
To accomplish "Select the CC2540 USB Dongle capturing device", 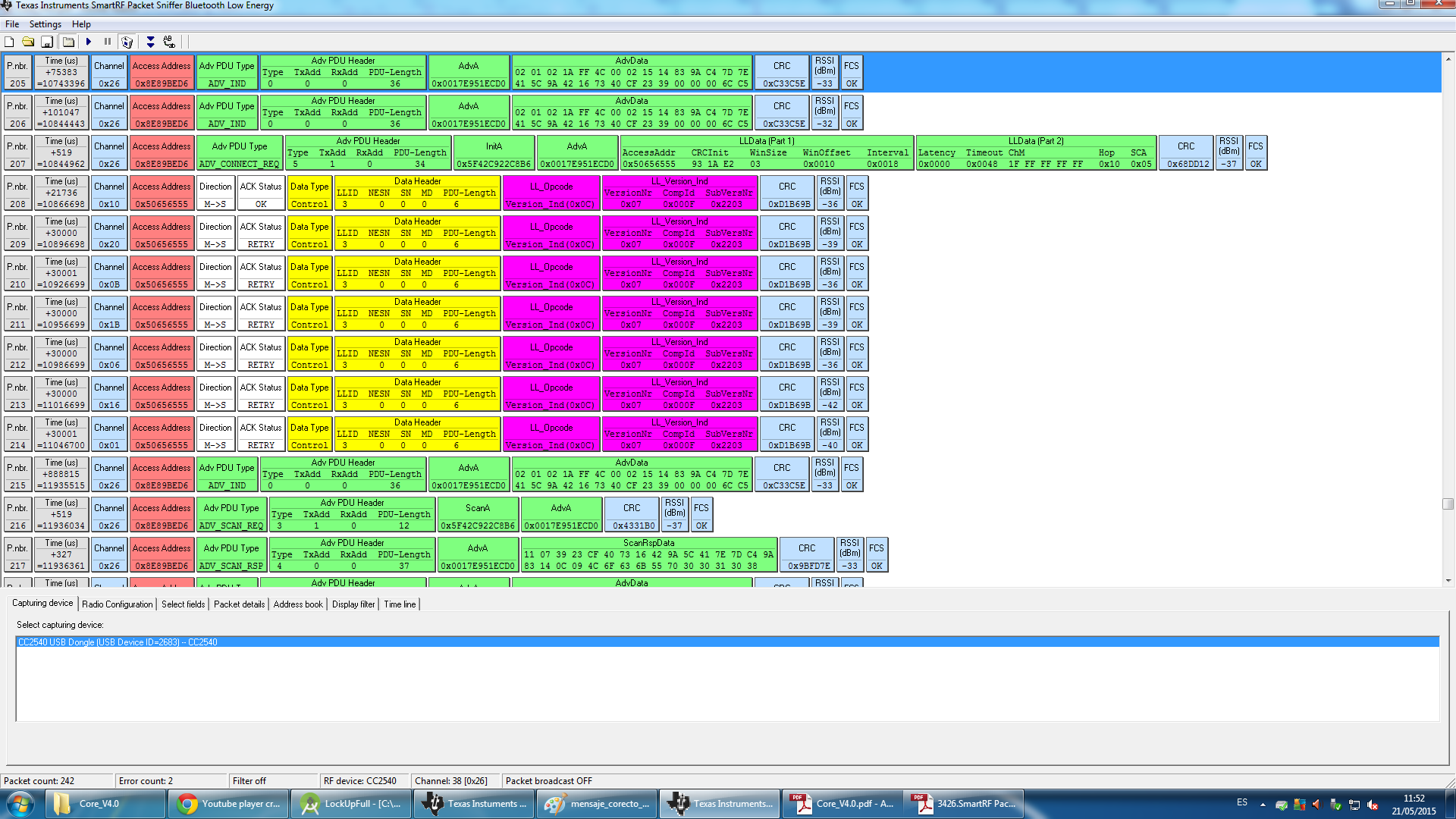I will pyautogui.click(x=727, y=642).
